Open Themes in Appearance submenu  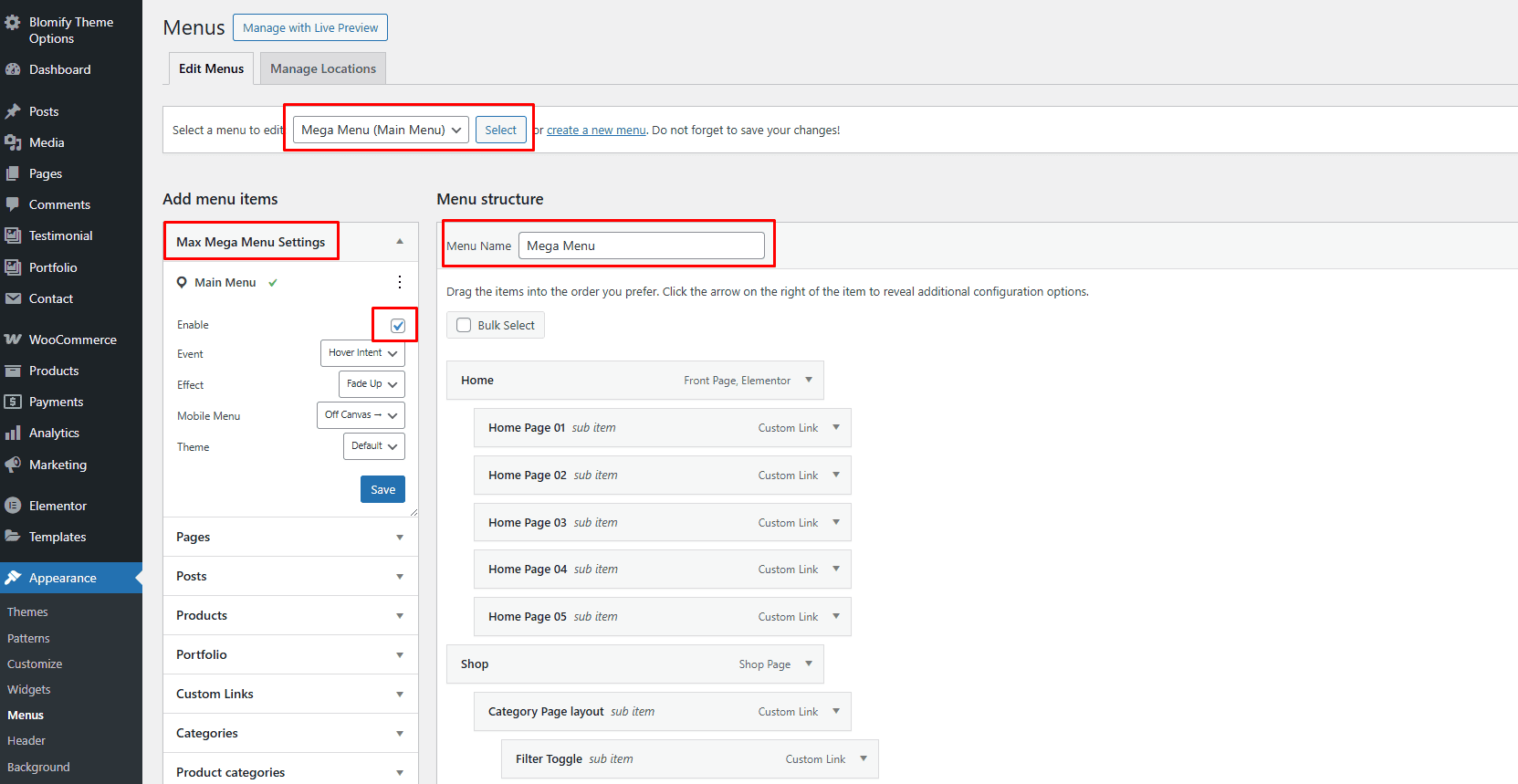pyautogui.click(x=27, y=612)
